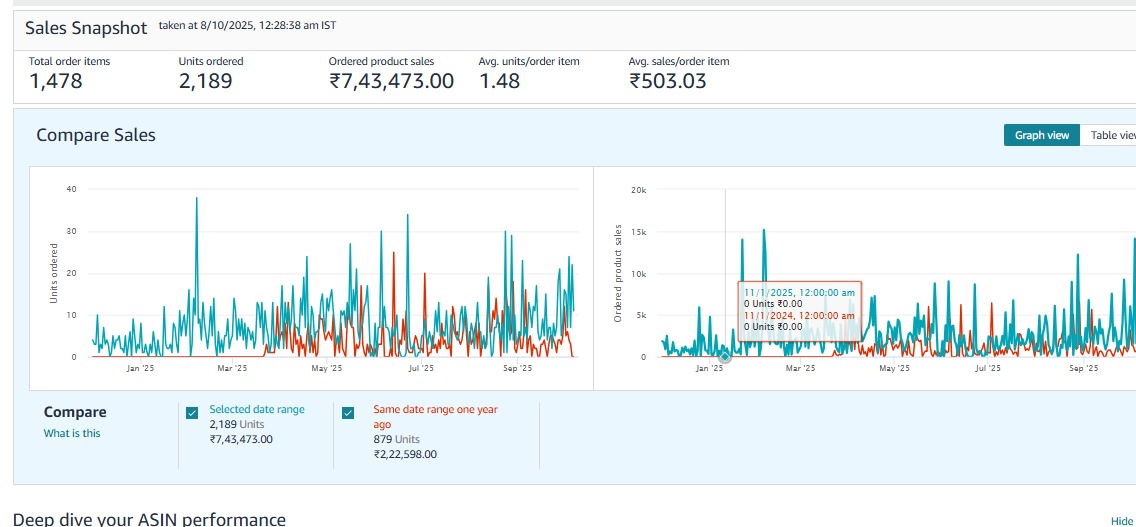Open the Table view tab
Screen dimensions: 1136x527
(x=1110, y=135)
